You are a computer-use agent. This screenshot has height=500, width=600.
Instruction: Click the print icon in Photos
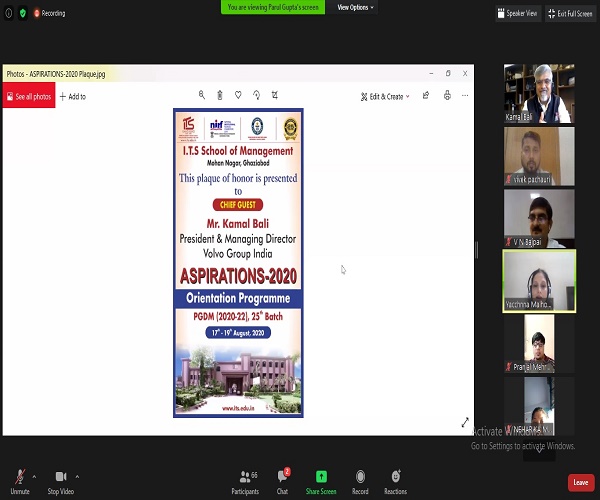click(x=447, y=95)
